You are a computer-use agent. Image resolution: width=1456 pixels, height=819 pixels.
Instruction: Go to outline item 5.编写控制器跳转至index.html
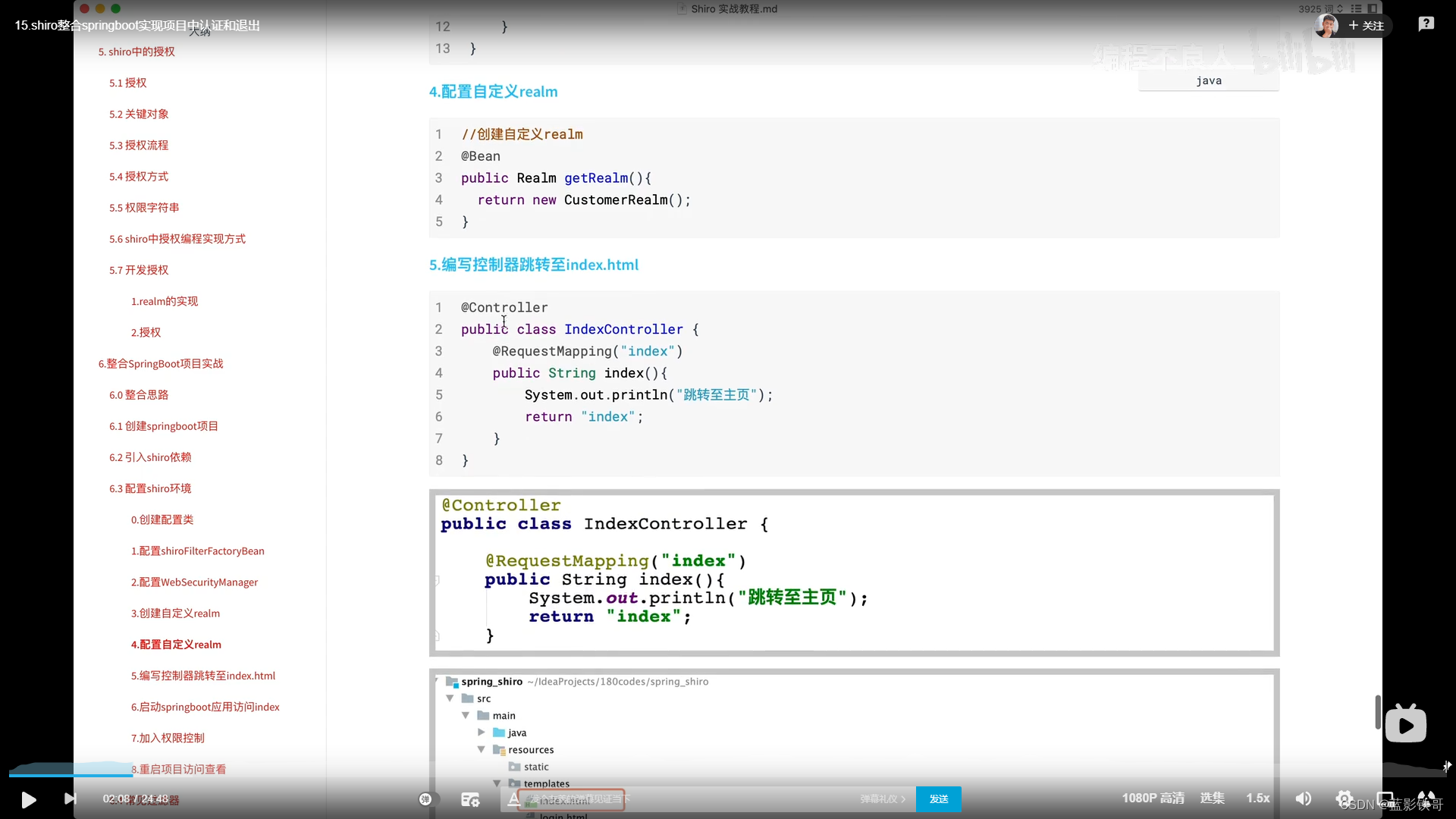click(x=203, y=676)
